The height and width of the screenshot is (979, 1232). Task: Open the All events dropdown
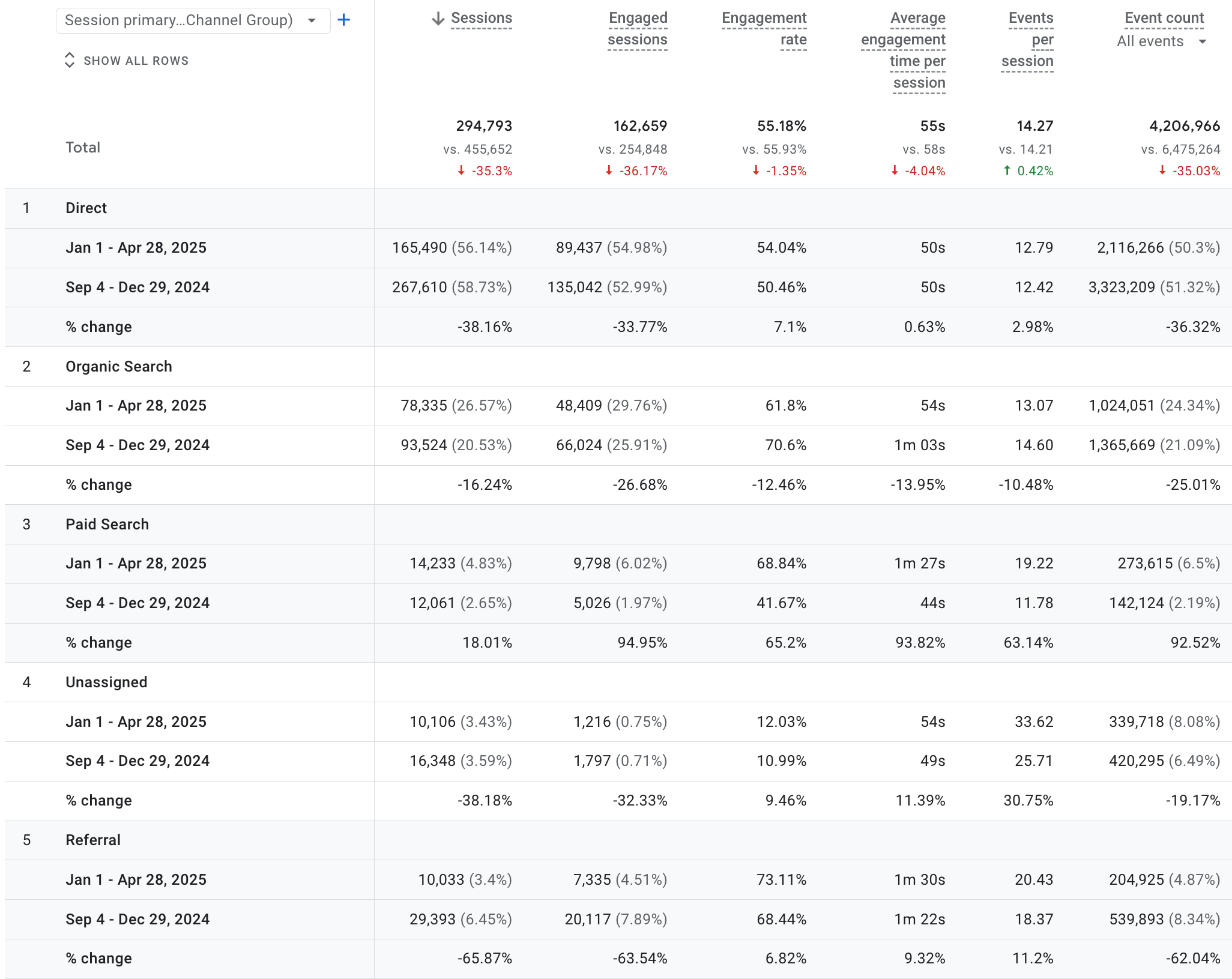(x=1161, y=41)
